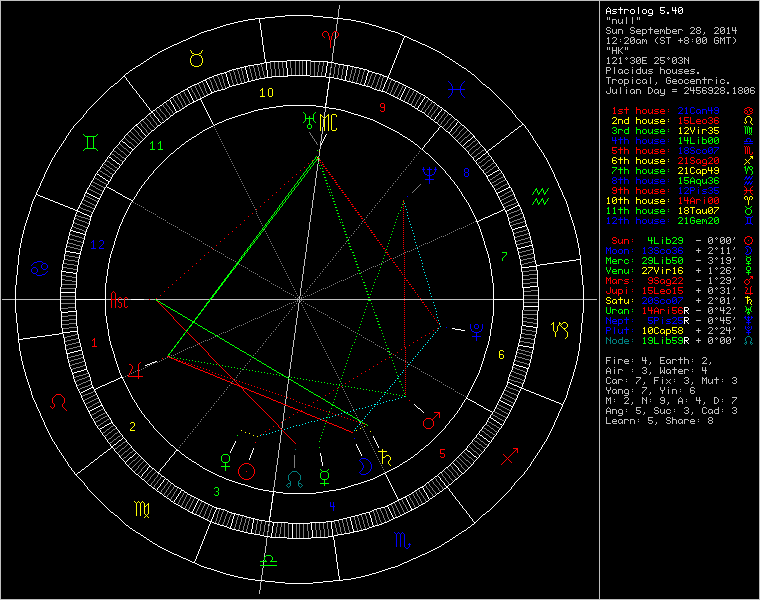
Task: Click house number 11 in the wheel
Action: click(156, 145)
